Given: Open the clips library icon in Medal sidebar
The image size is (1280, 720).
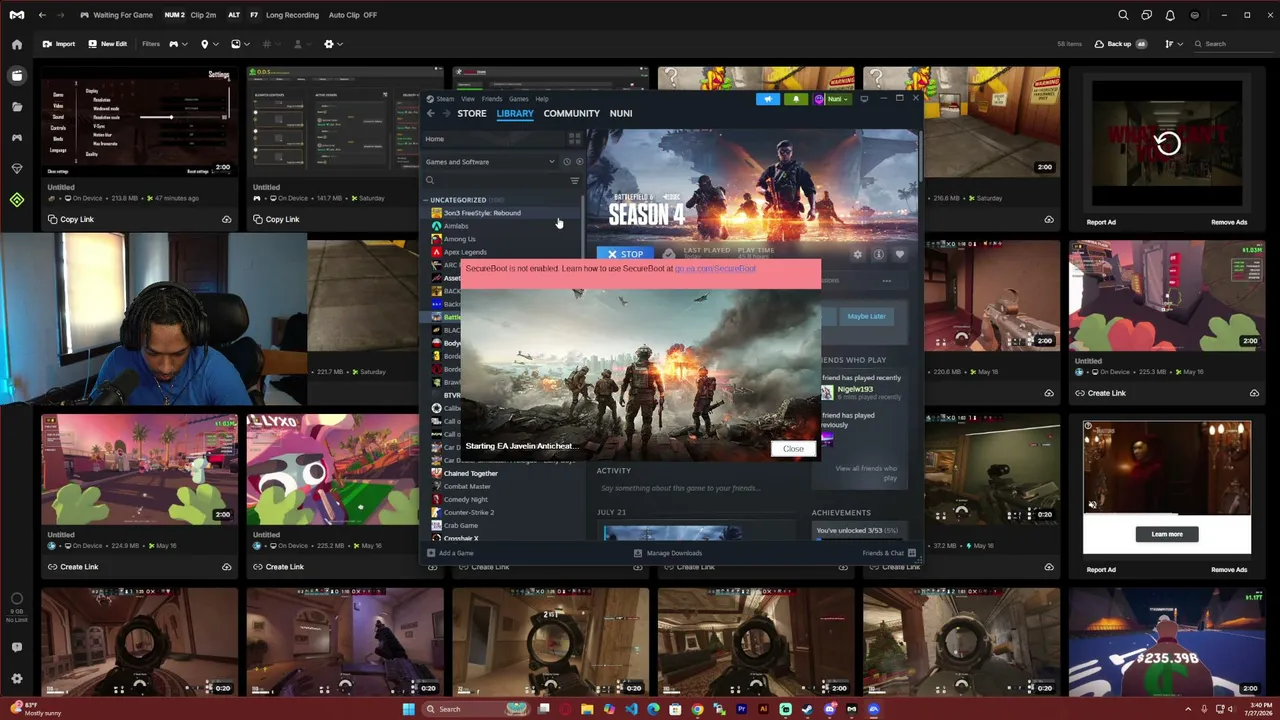Looking at the screenshot, I should (17, 75).
